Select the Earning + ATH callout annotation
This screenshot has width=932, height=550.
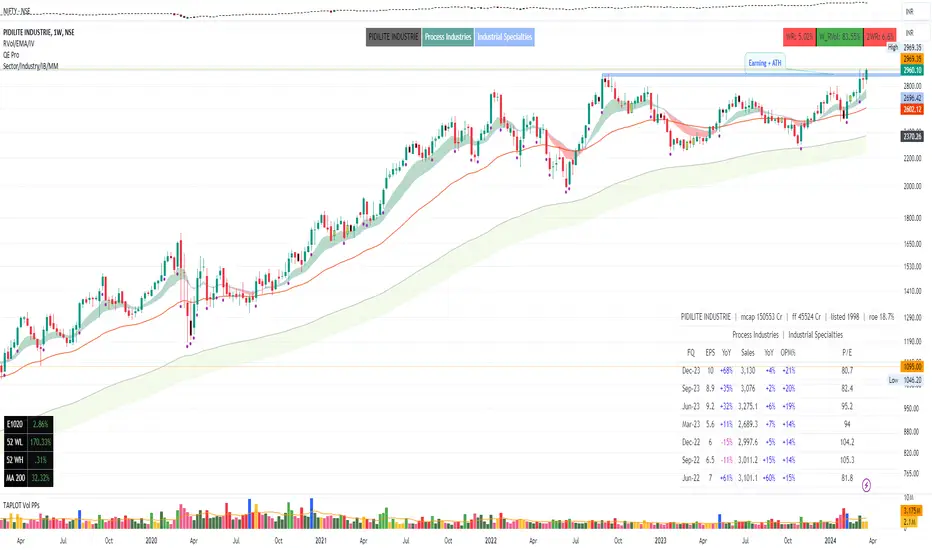coord(765,63)
